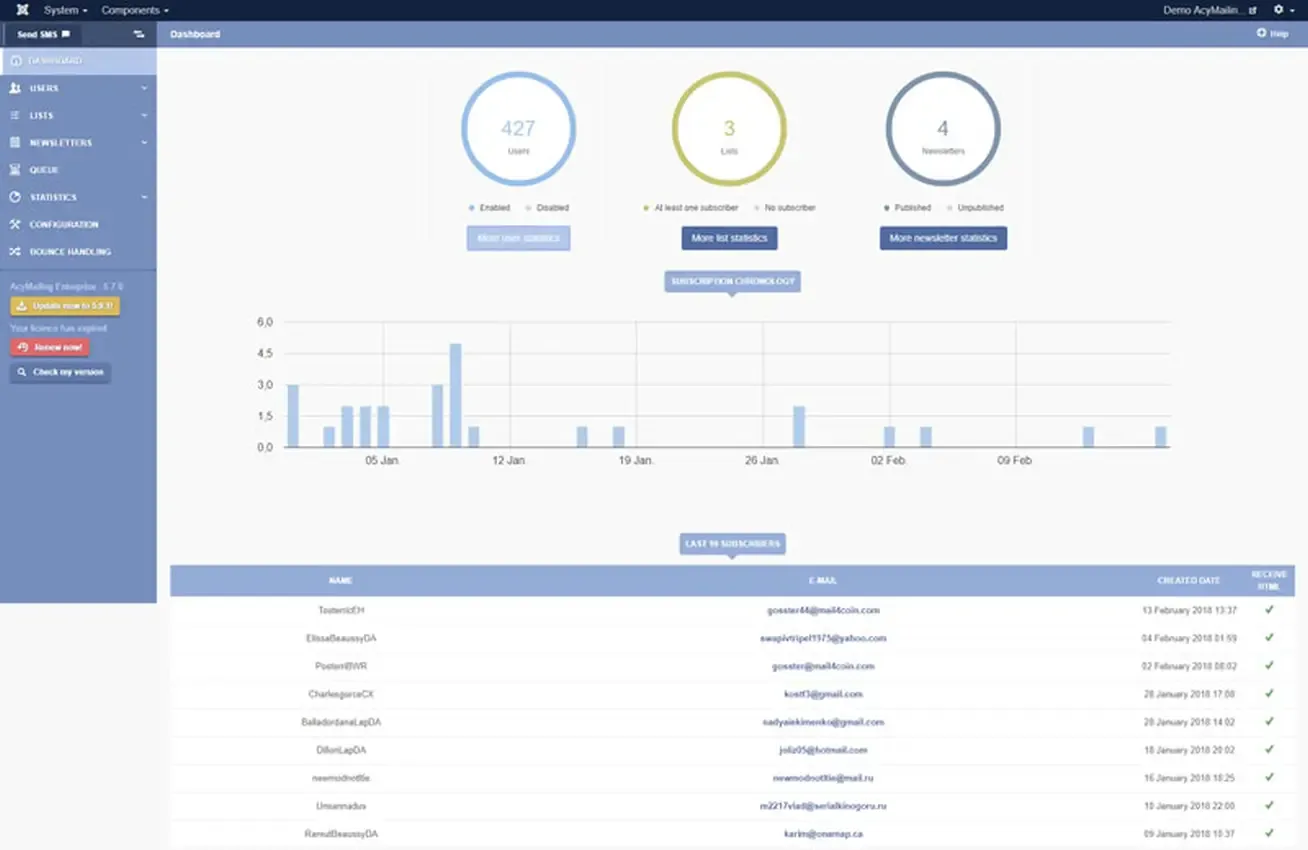Click the red Renew now button
The width and height of the screenshot is (1308, 850).
coord(50,347)
